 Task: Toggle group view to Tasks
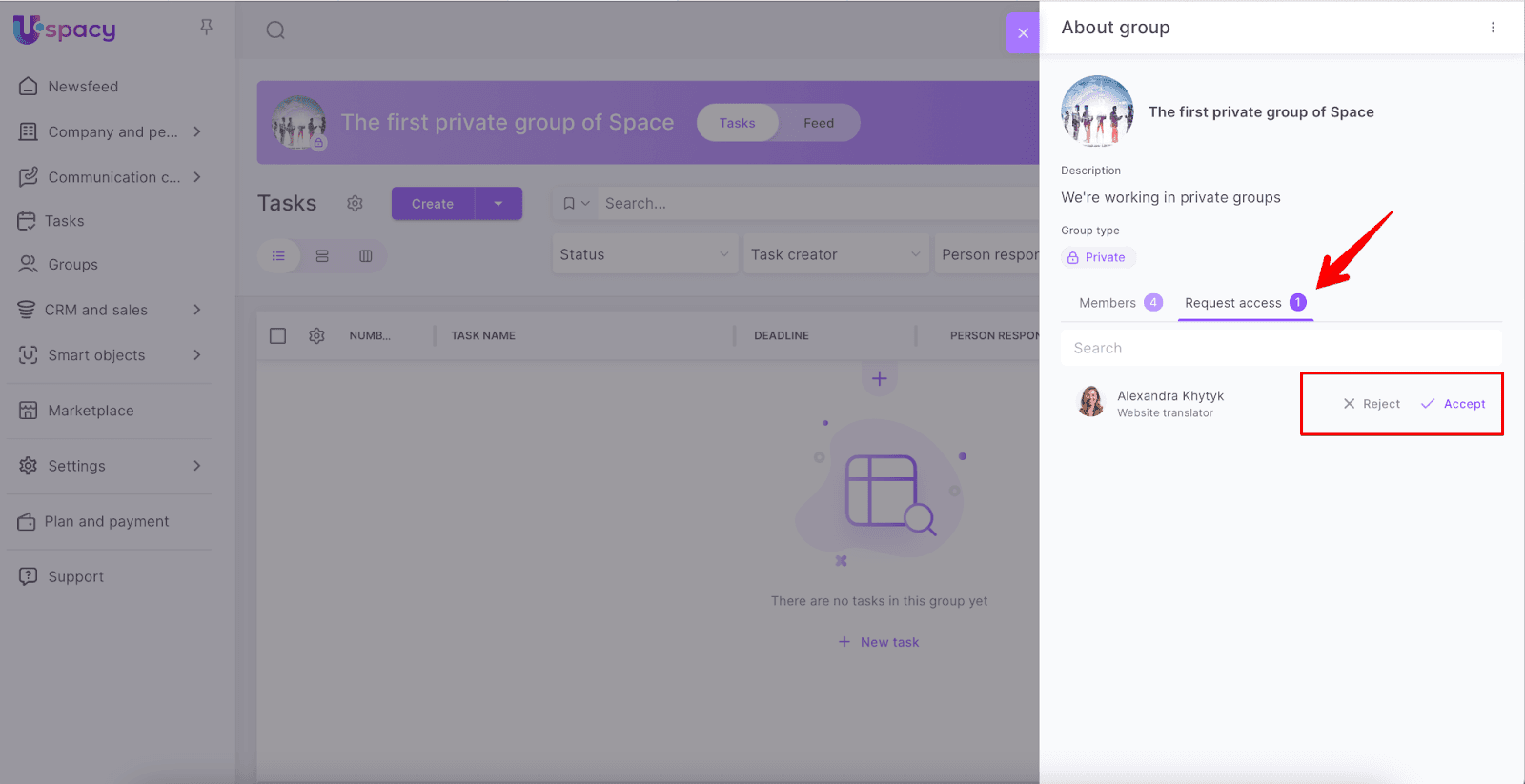(x=737, y=123)
